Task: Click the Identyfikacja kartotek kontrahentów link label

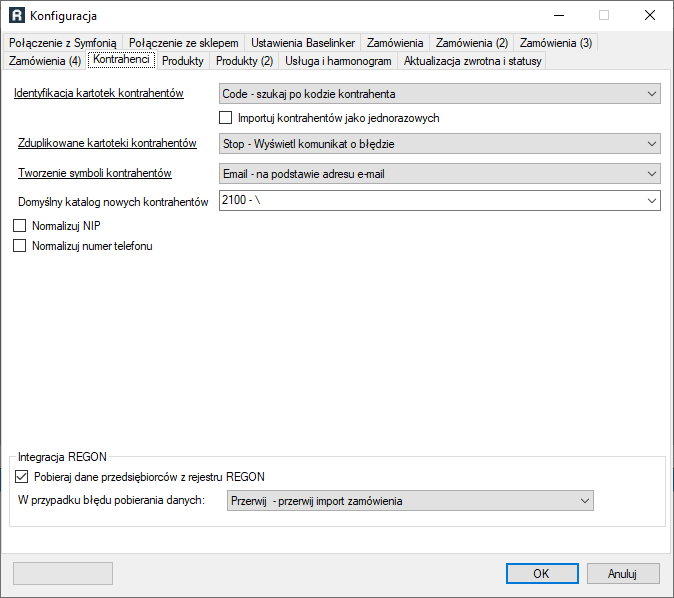Action: (x=99, y=93)
